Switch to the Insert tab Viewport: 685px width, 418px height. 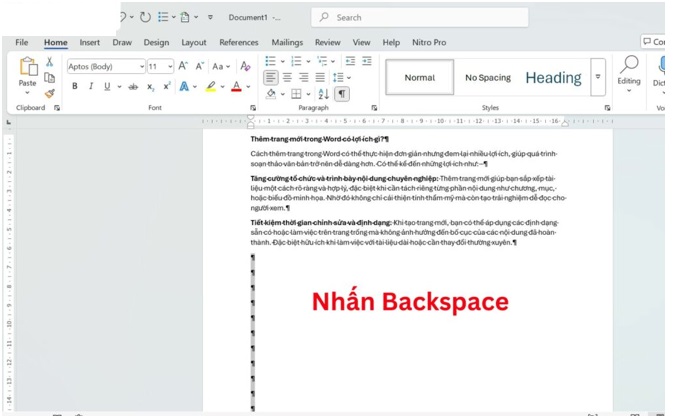pyautogui.click(x=90, y=42)
